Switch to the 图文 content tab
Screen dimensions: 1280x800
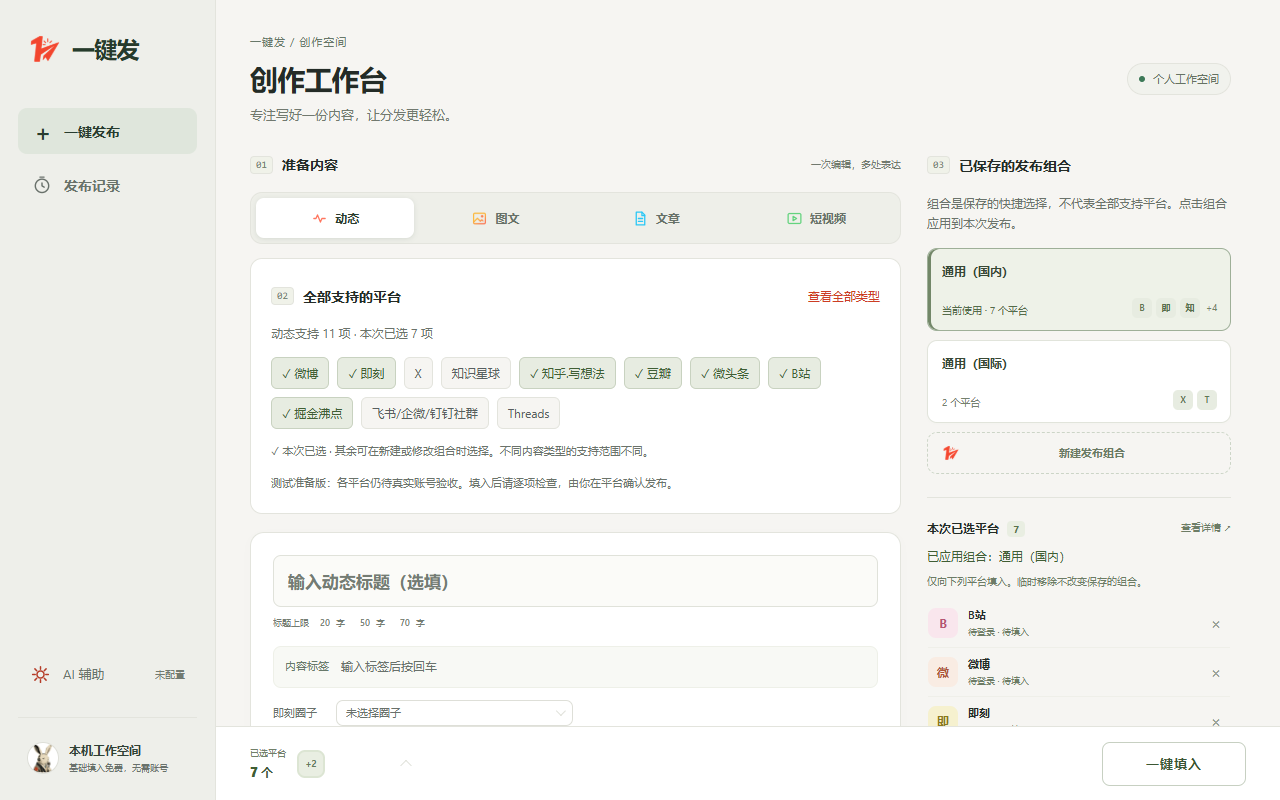(496, 218)
